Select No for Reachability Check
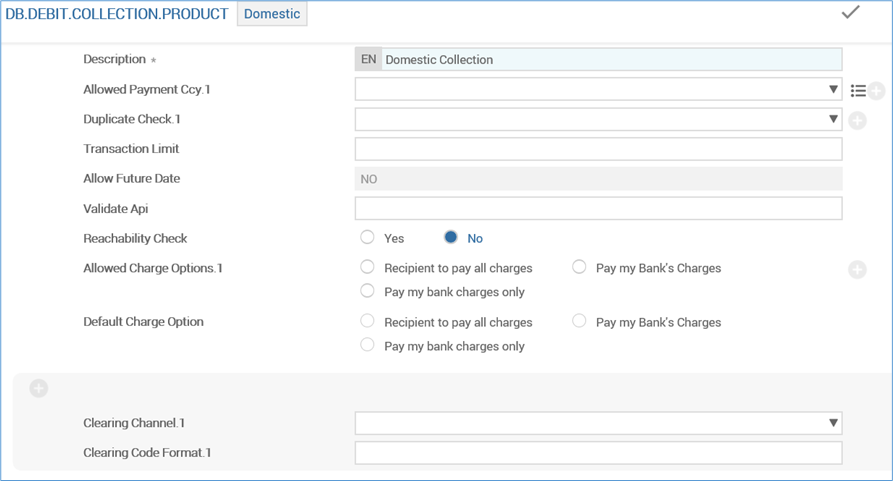Viewport: 893px width, 481px height. pyautogui.click(x=451, y=238)
